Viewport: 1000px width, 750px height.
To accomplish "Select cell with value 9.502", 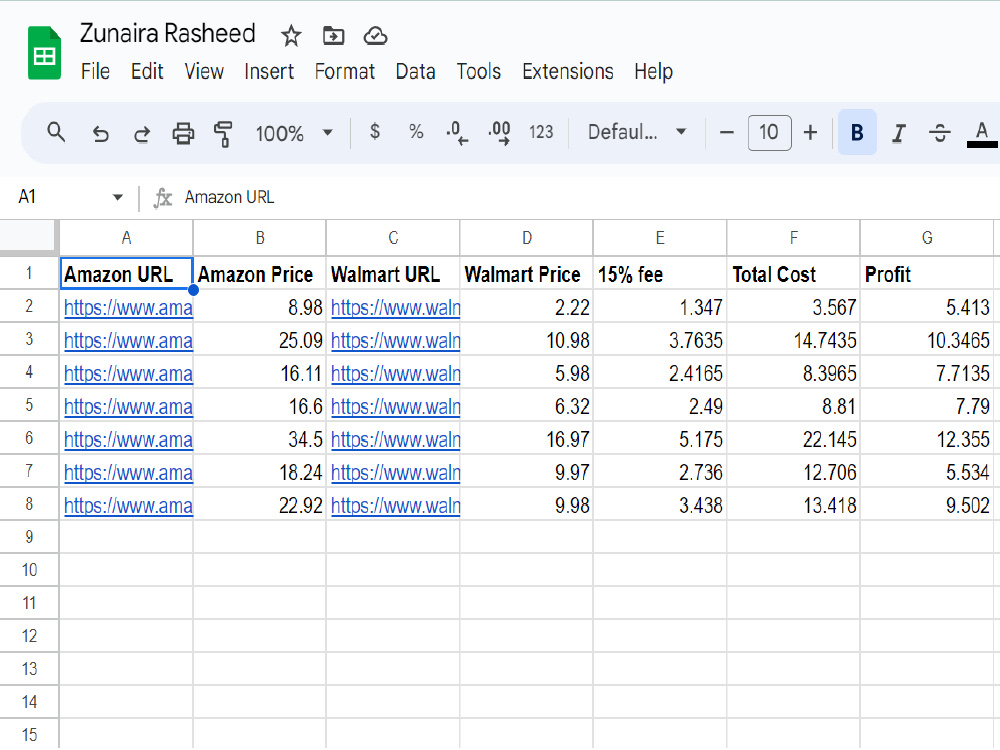I will [x=927, y=505].
